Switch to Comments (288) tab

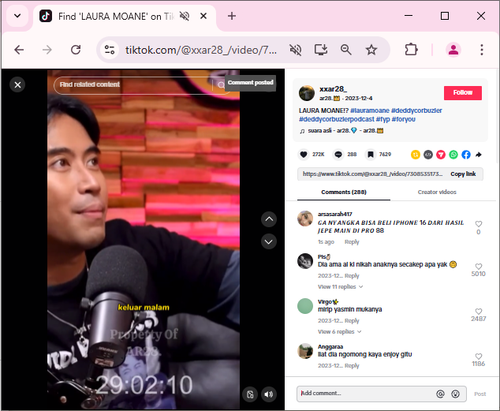[344, 192]
